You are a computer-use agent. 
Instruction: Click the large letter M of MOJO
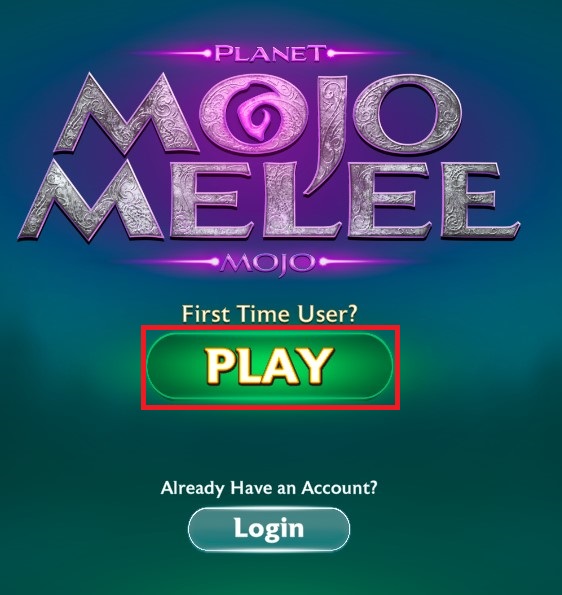point(125,113)
